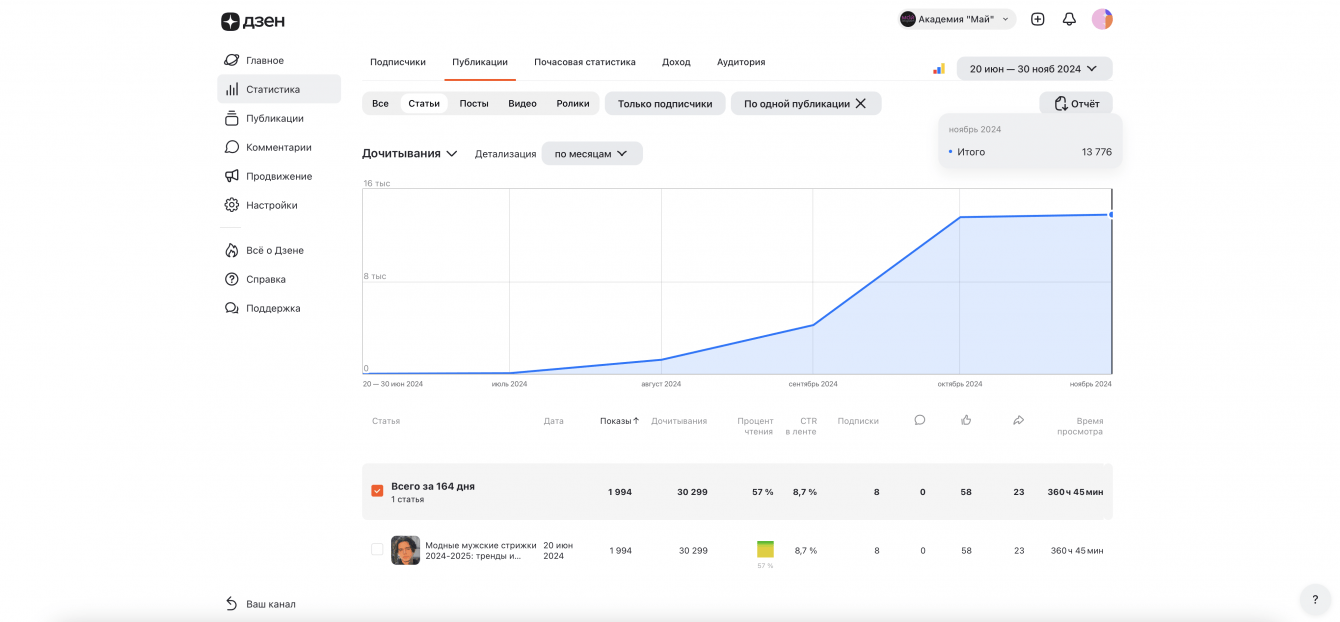This screenshot has height=622, width=1340.
Task: Click the colored bar chart icon
Action: (939, 69)
